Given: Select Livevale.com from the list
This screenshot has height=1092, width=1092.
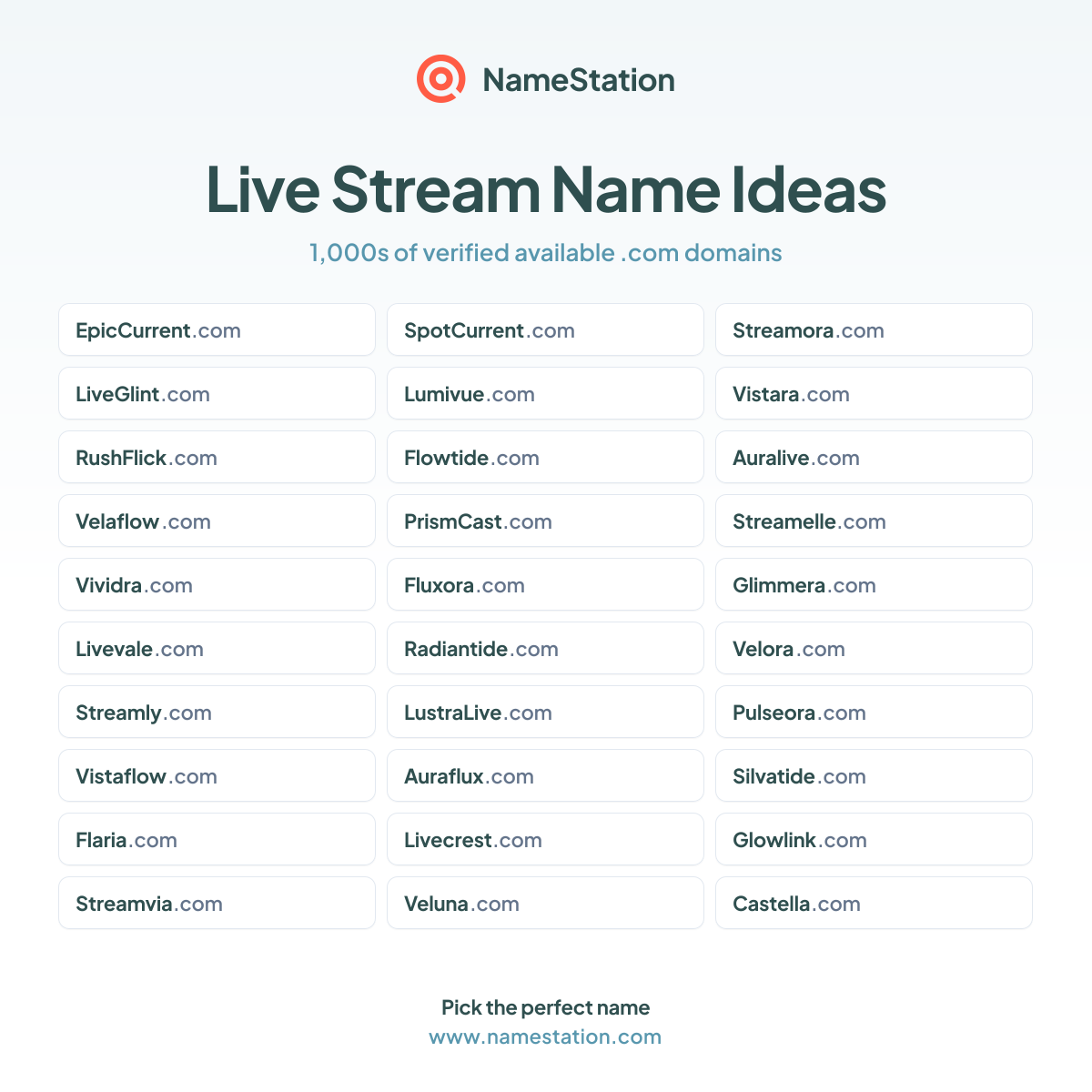Looking at the screenshot, I should [x=217, y=648].
